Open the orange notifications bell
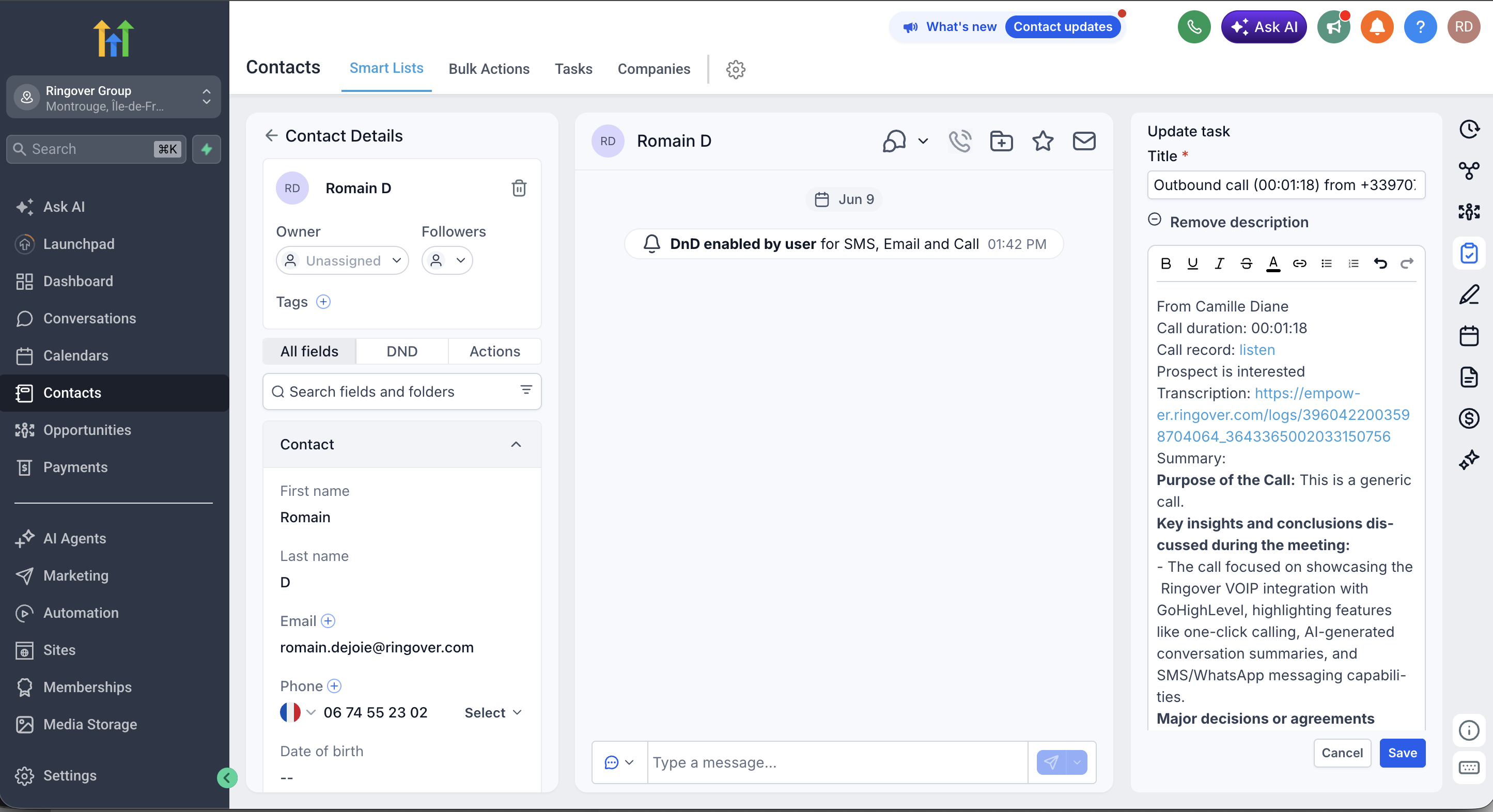1493x812 pixels. pos(1377,27)
